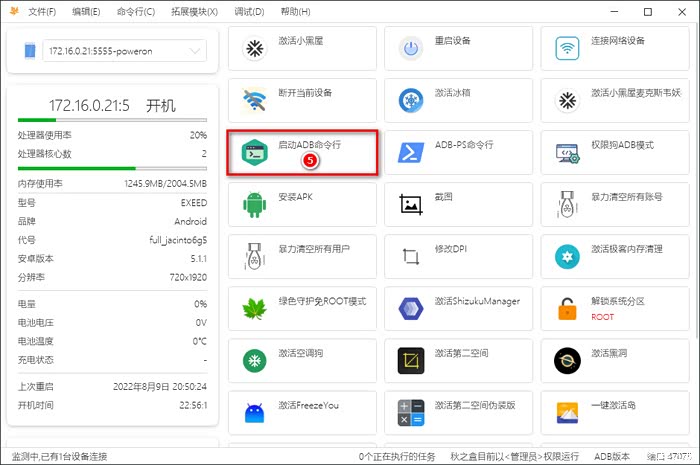Click the 启动ADB命令行 label
This screenshot has width=700, height=465.
tap(309, 145)
